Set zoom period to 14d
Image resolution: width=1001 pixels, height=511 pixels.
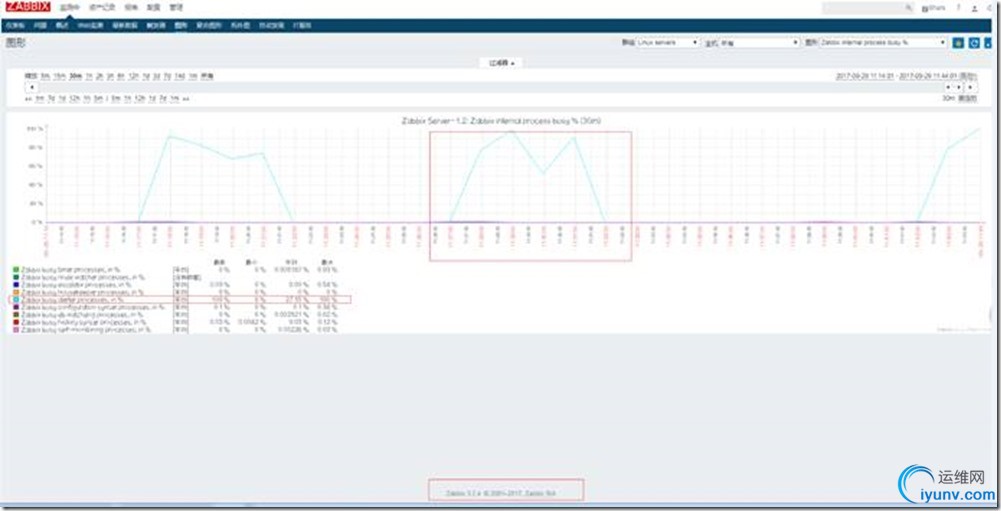(x=179, y=76)
